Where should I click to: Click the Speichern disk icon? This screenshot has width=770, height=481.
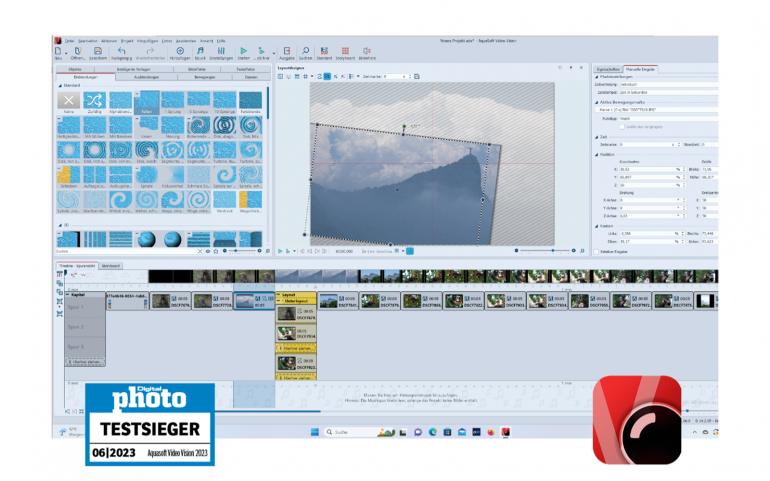pos(98,51)
